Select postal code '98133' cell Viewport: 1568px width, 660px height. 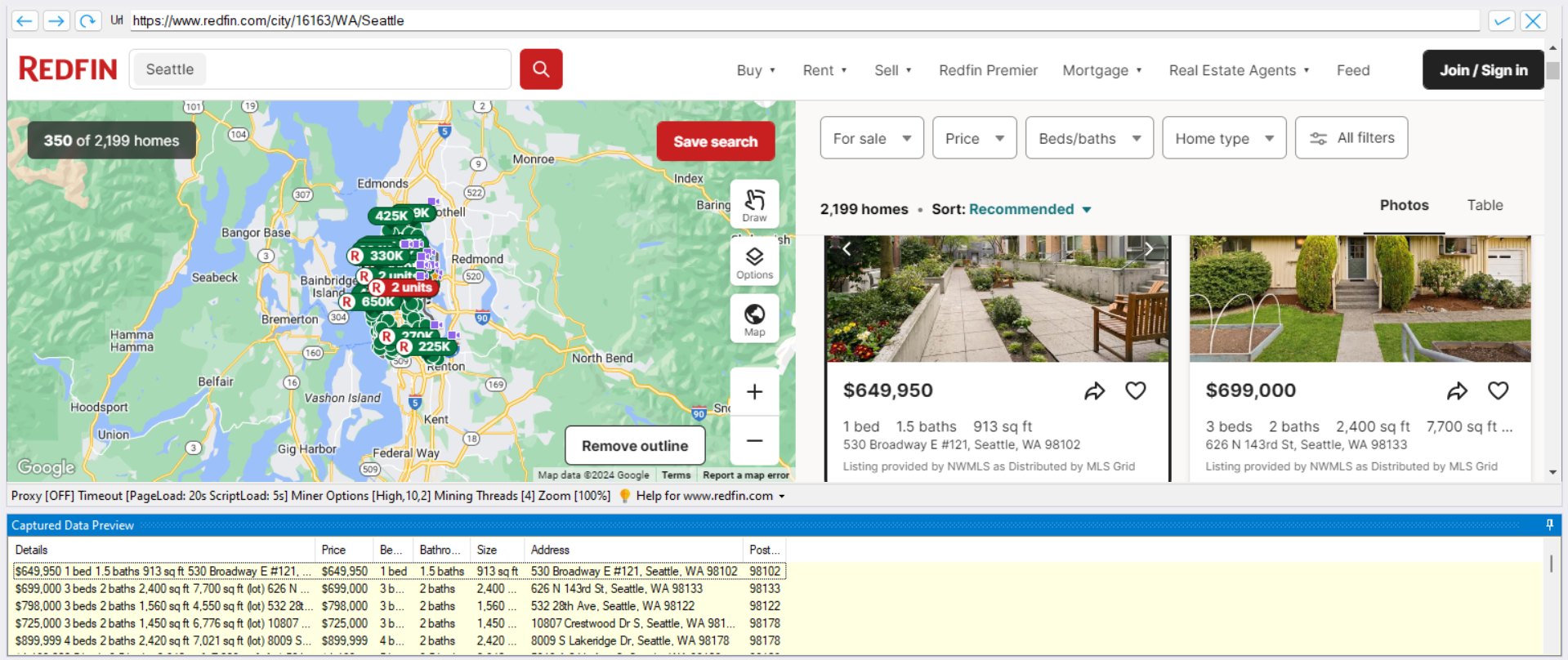pyautogui.click(x=764, y=588)
